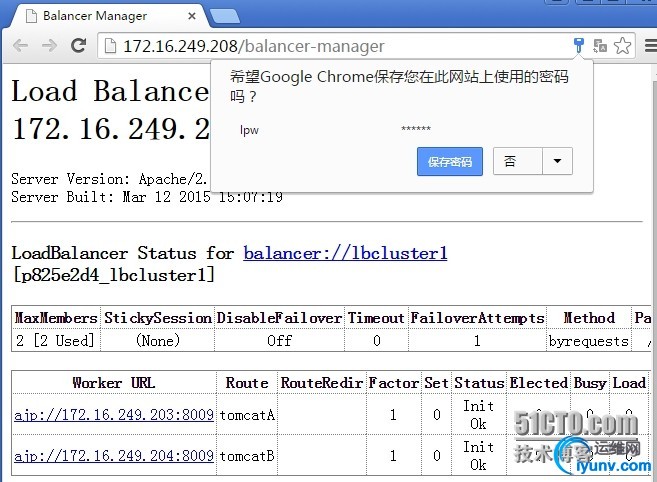This screenshot has width=657, height=482.
Task: Open the Chrome hamburger menu
Action: (x=651, y=45)
